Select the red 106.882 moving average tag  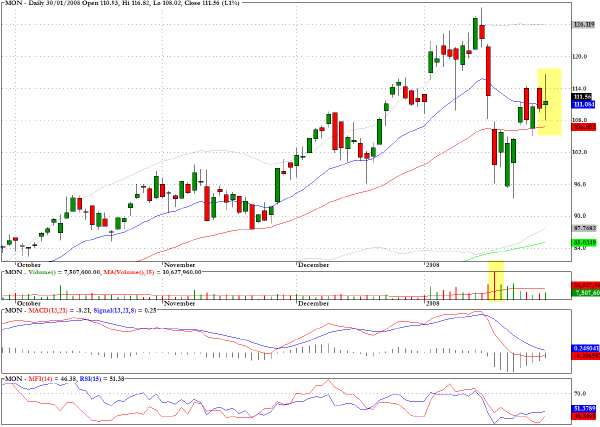pyautogui.click(x=584, y=127)
